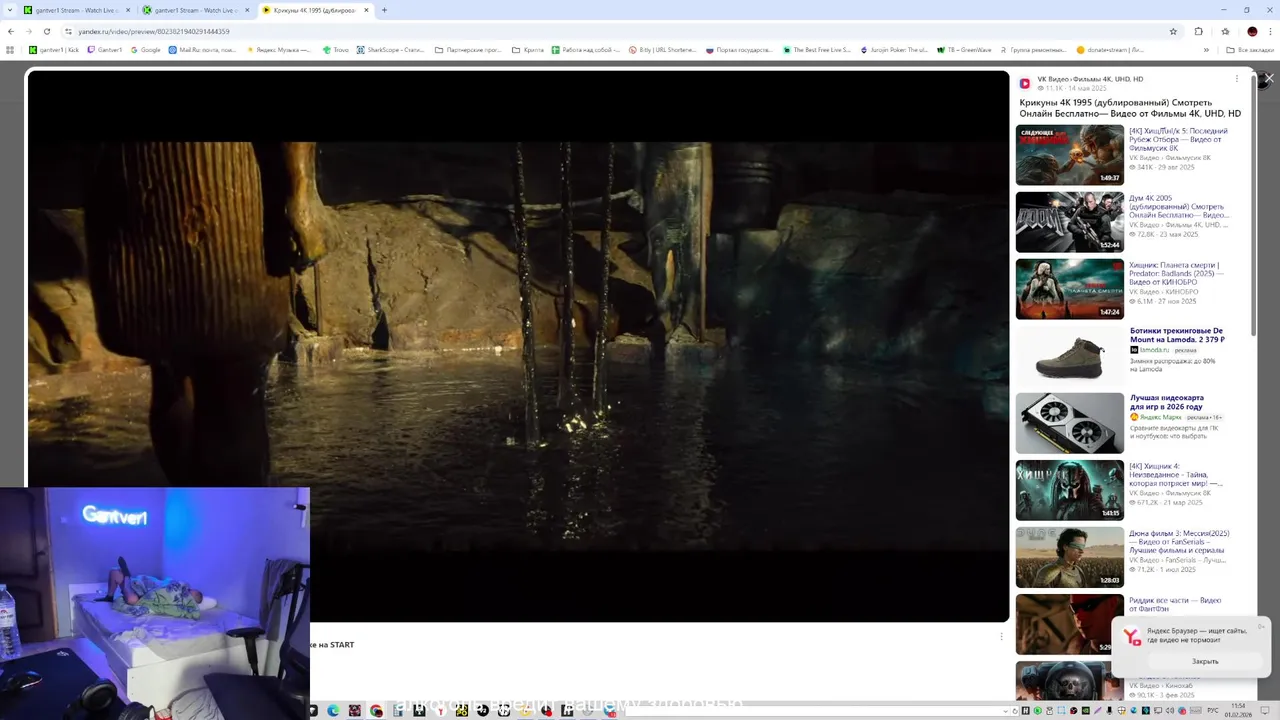Open the Mail.Ru почта bookmark
The width and height of the screenshot is (1280, 720).
203,49
